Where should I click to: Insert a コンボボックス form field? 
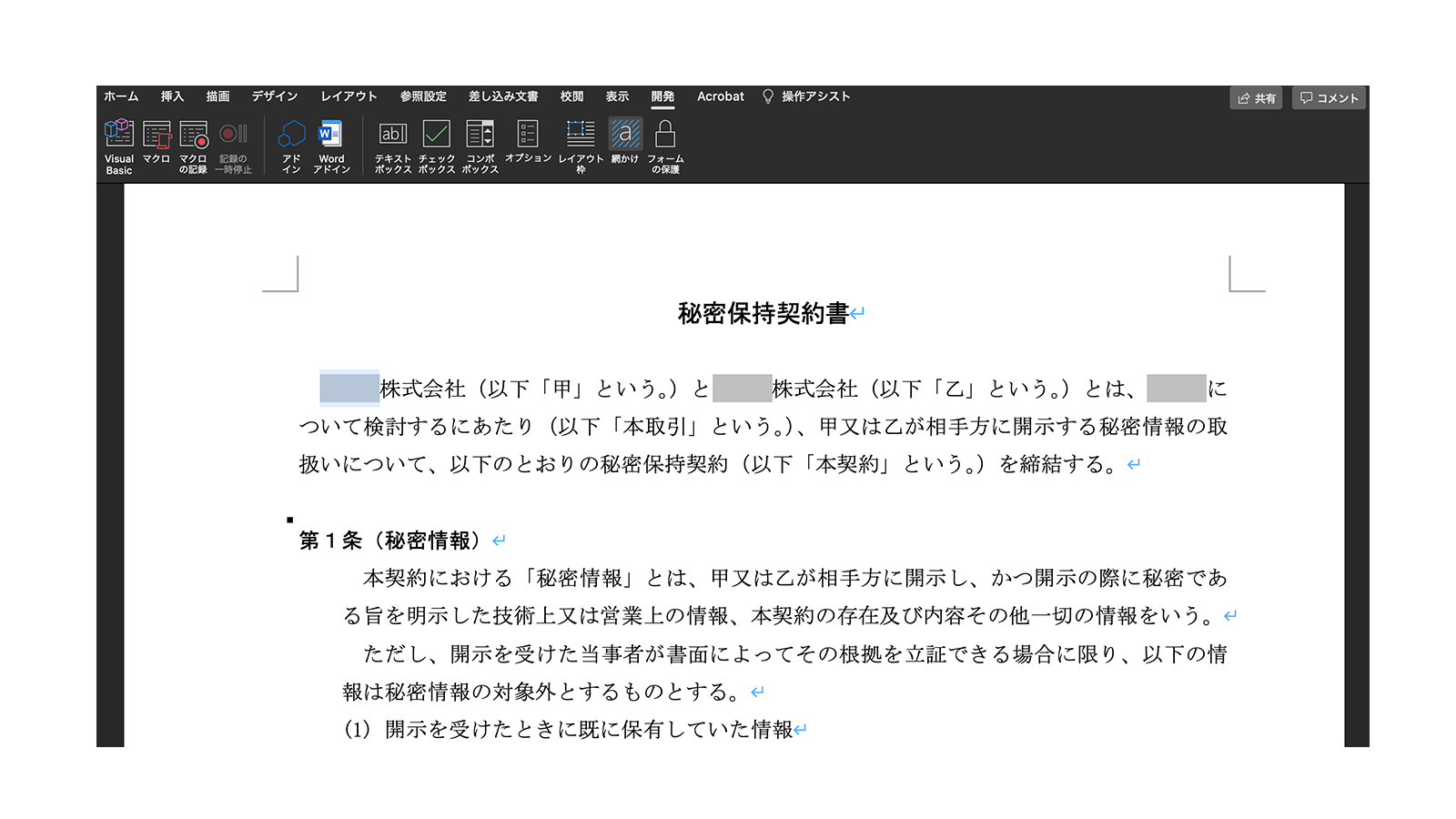(480, 146)
